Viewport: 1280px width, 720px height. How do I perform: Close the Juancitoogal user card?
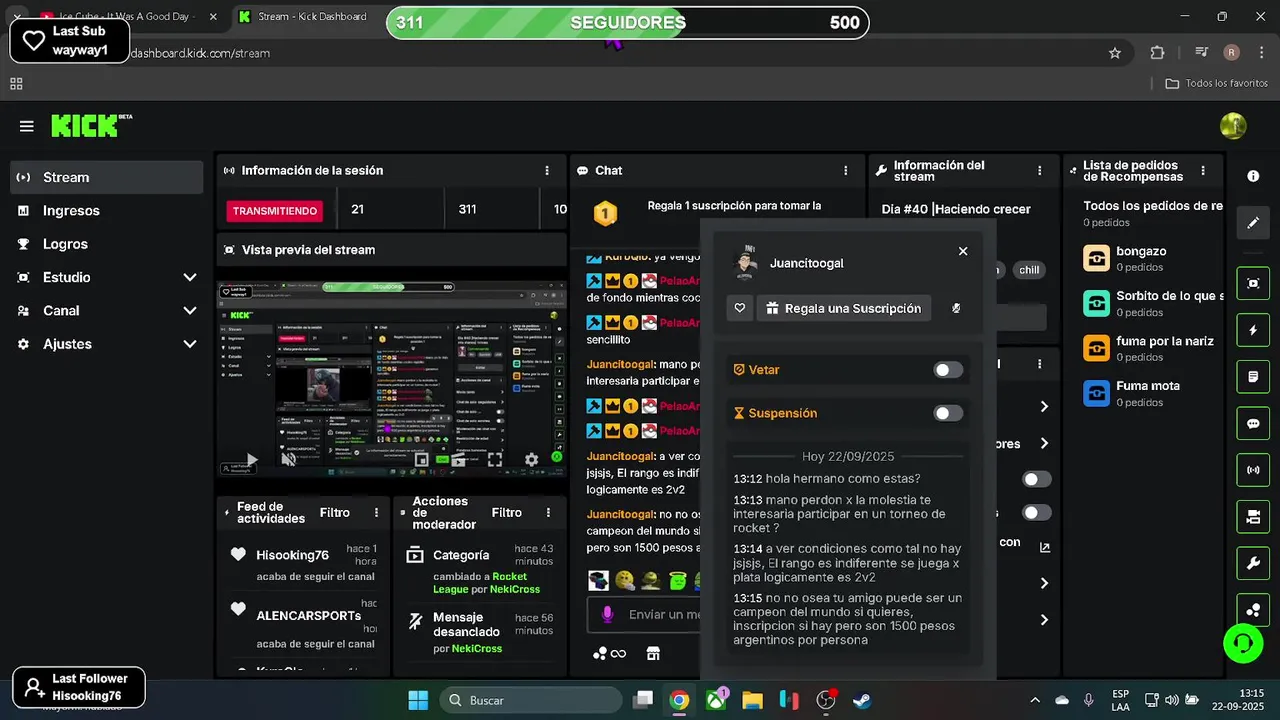(963, 251)
